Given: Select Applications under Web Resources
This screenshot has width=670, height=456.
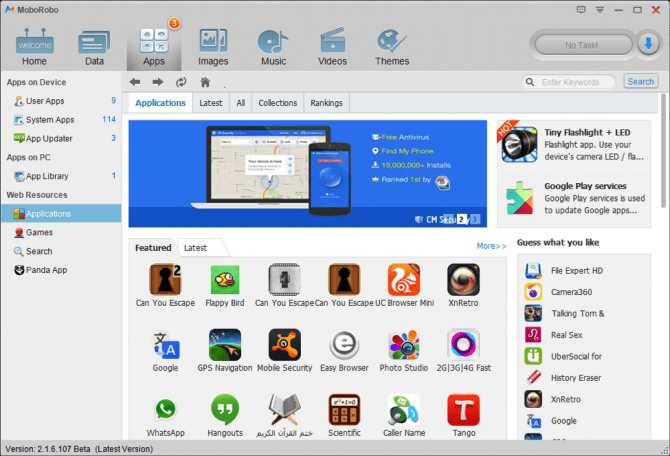Looking at the screenshot, I should [61, 213].
